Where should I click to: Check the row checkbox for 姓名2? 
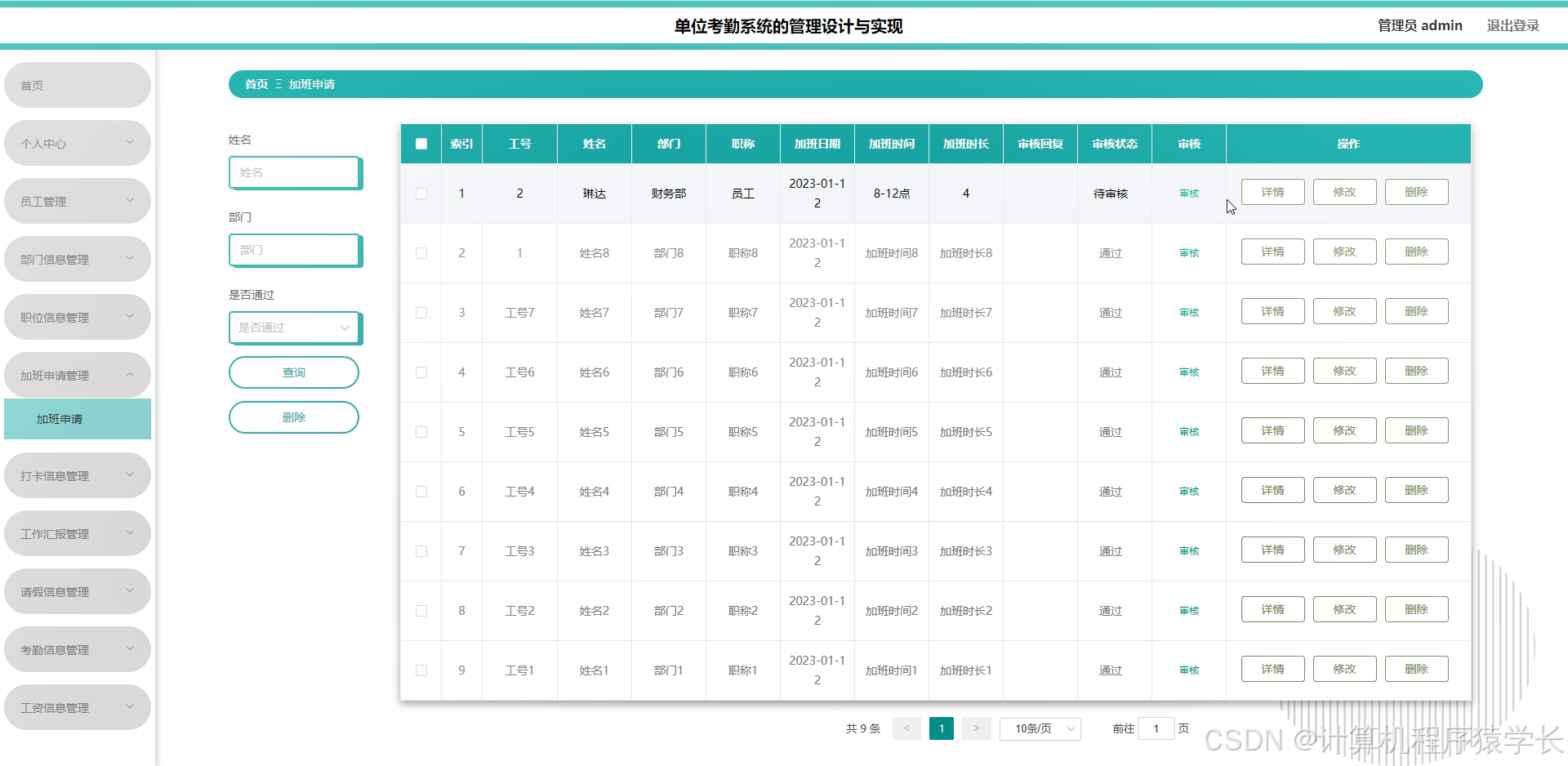click(x=421, y=611)
